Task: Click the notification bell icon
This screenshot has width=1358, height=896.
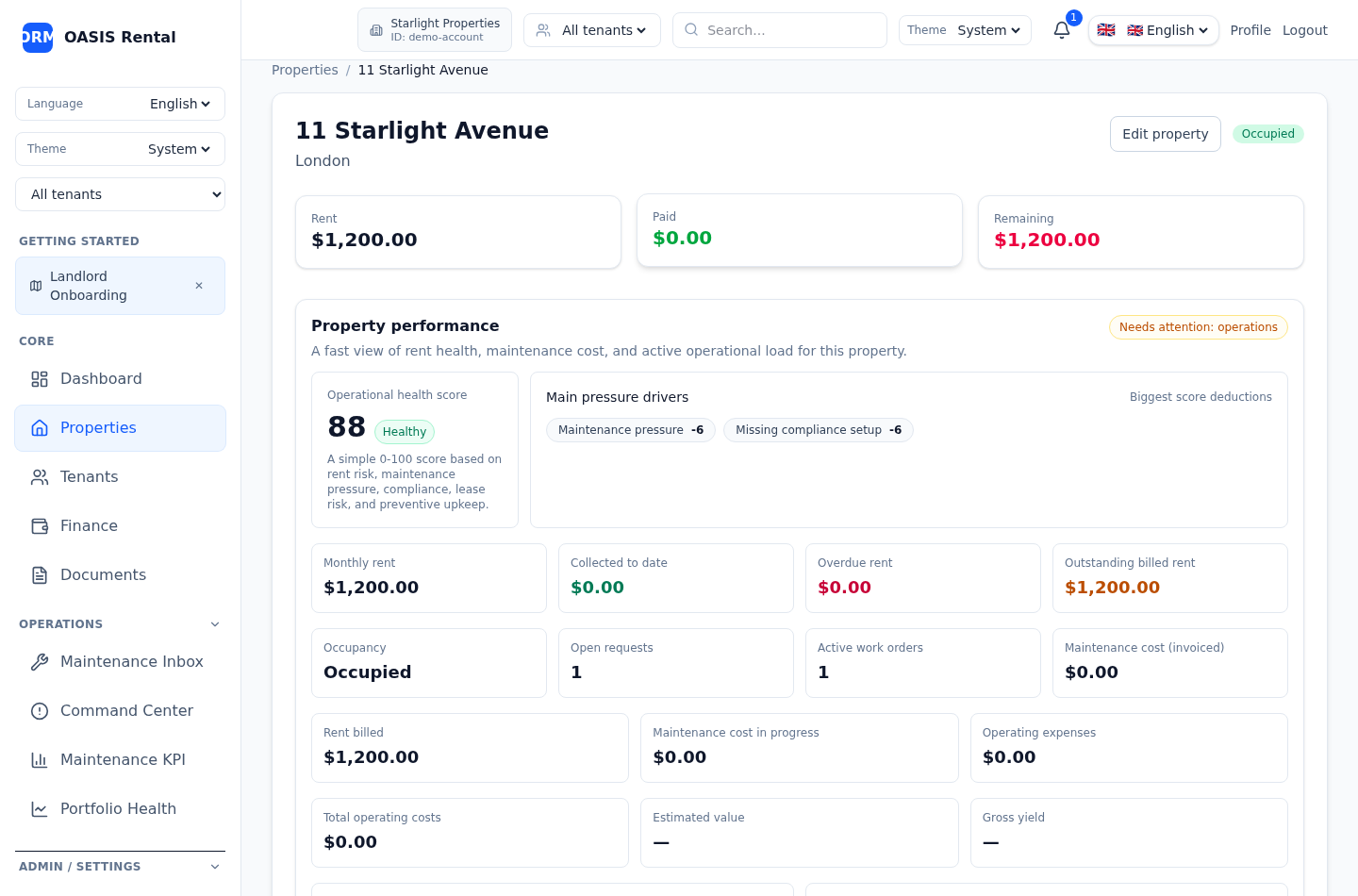Action: tap(1061, 30)
